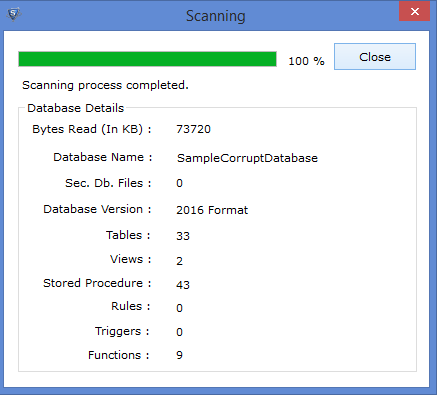Click the Triggers value 0

pyautogui.click(x=179, y=332)
